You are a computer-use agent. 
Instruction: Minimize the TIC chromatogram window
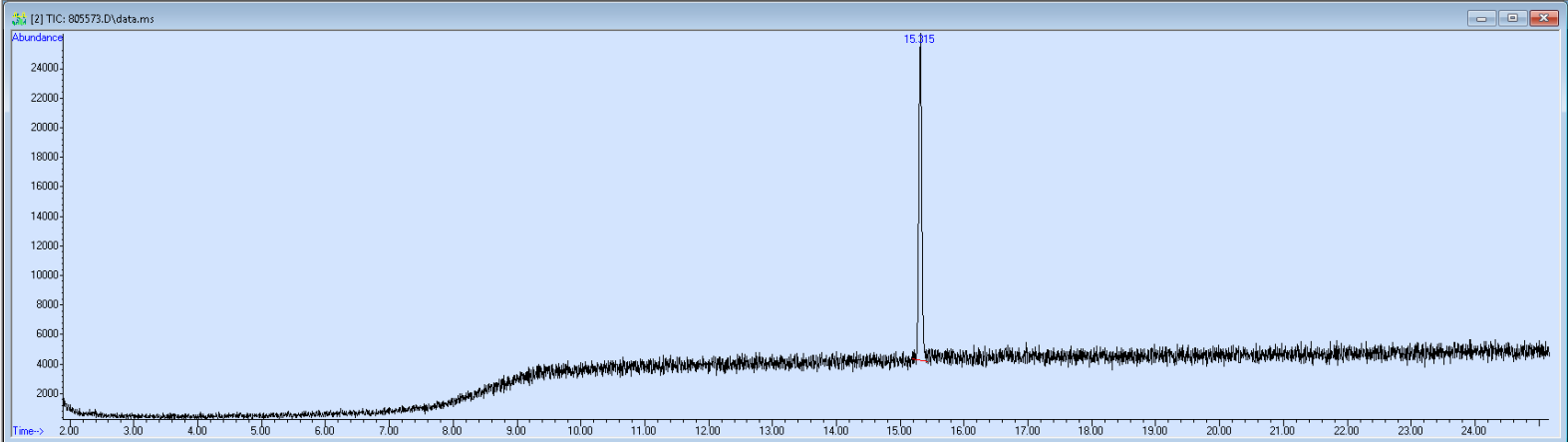(1481, 18)
